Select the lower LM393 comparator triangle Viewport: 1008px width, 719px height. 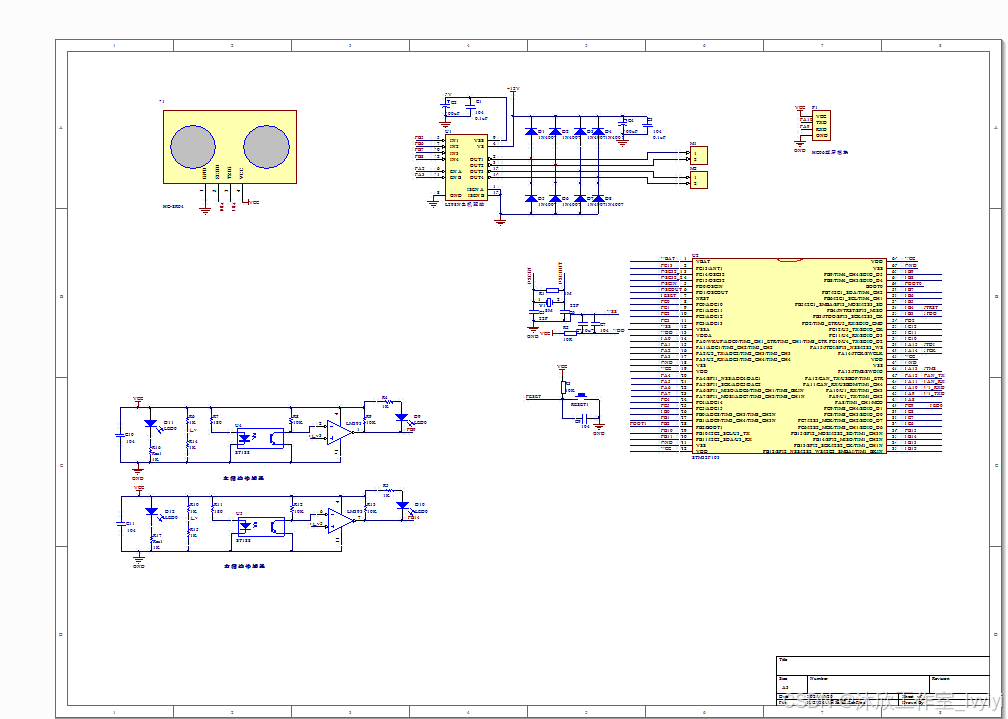340,520
